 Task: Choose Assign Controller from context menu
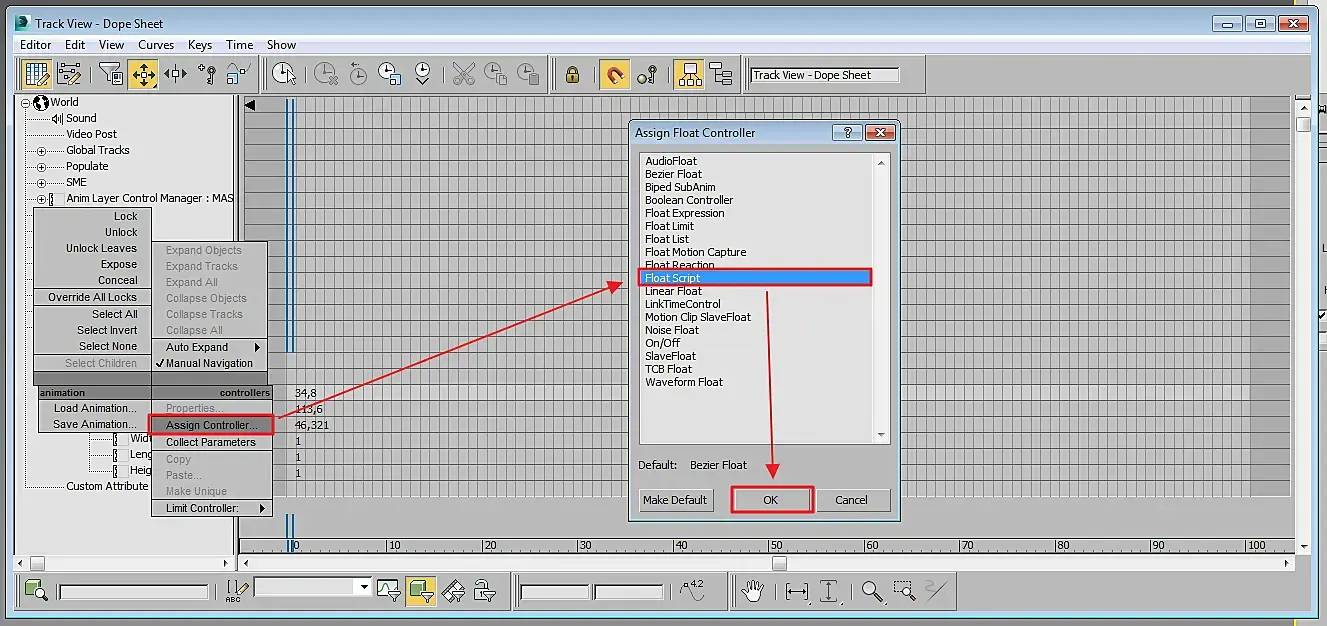pyautogui.click(x=211, y=425)
